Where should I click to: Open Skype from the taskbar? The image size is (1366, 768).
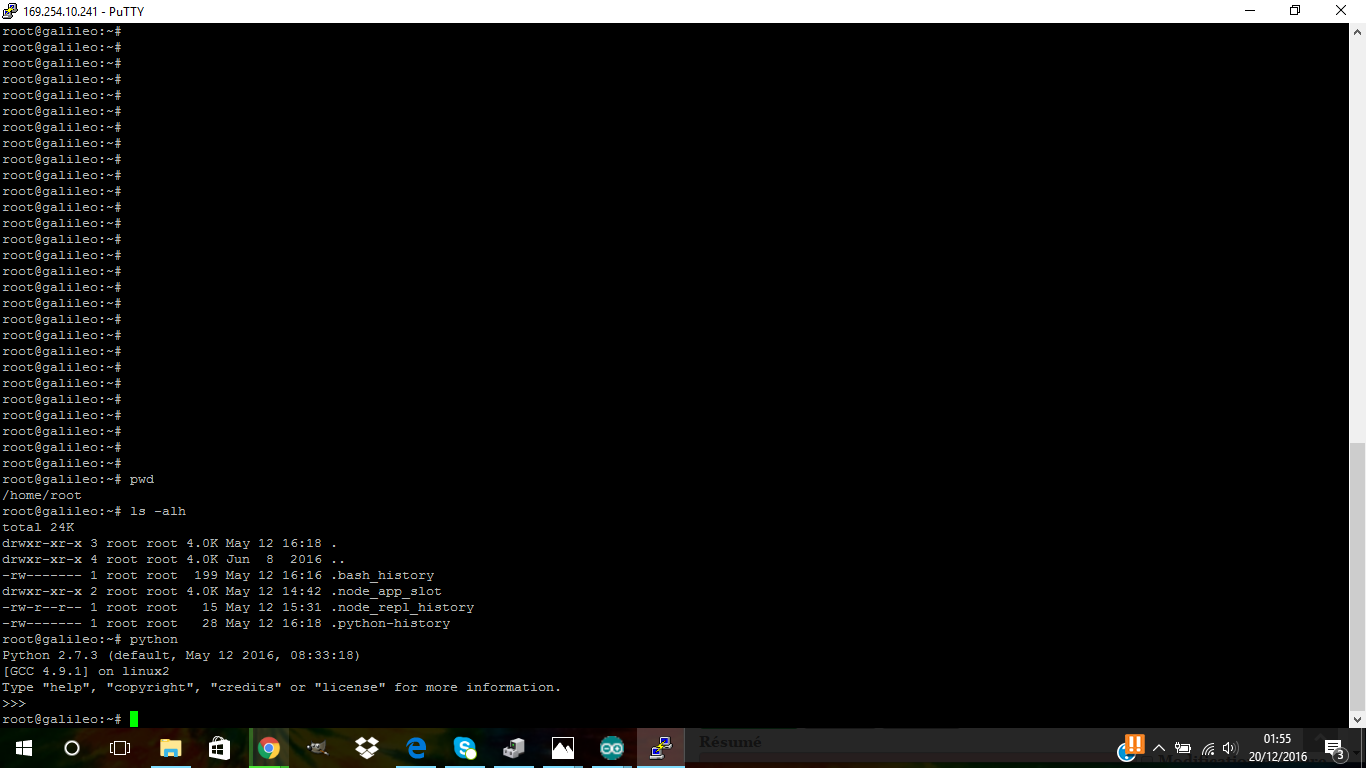(x=465, y=748)
